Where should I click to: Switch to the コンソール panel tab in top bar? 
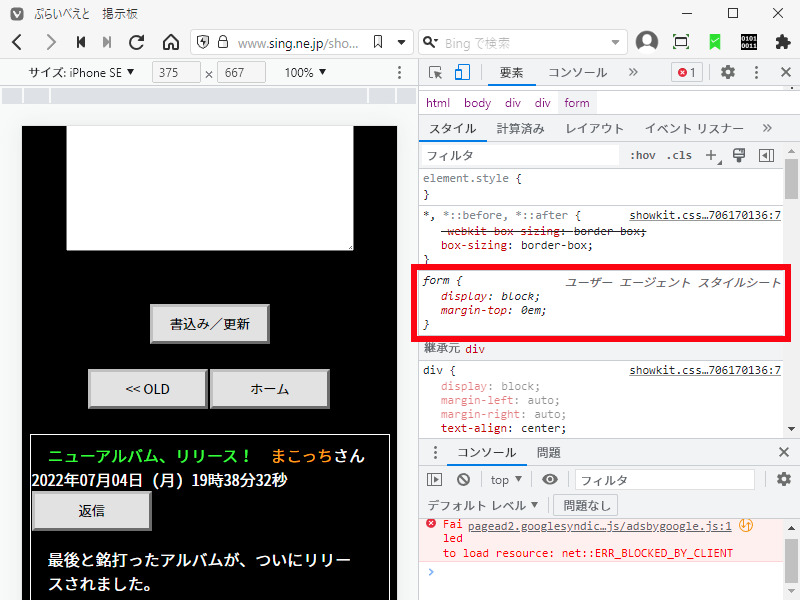tap(578, 72)
